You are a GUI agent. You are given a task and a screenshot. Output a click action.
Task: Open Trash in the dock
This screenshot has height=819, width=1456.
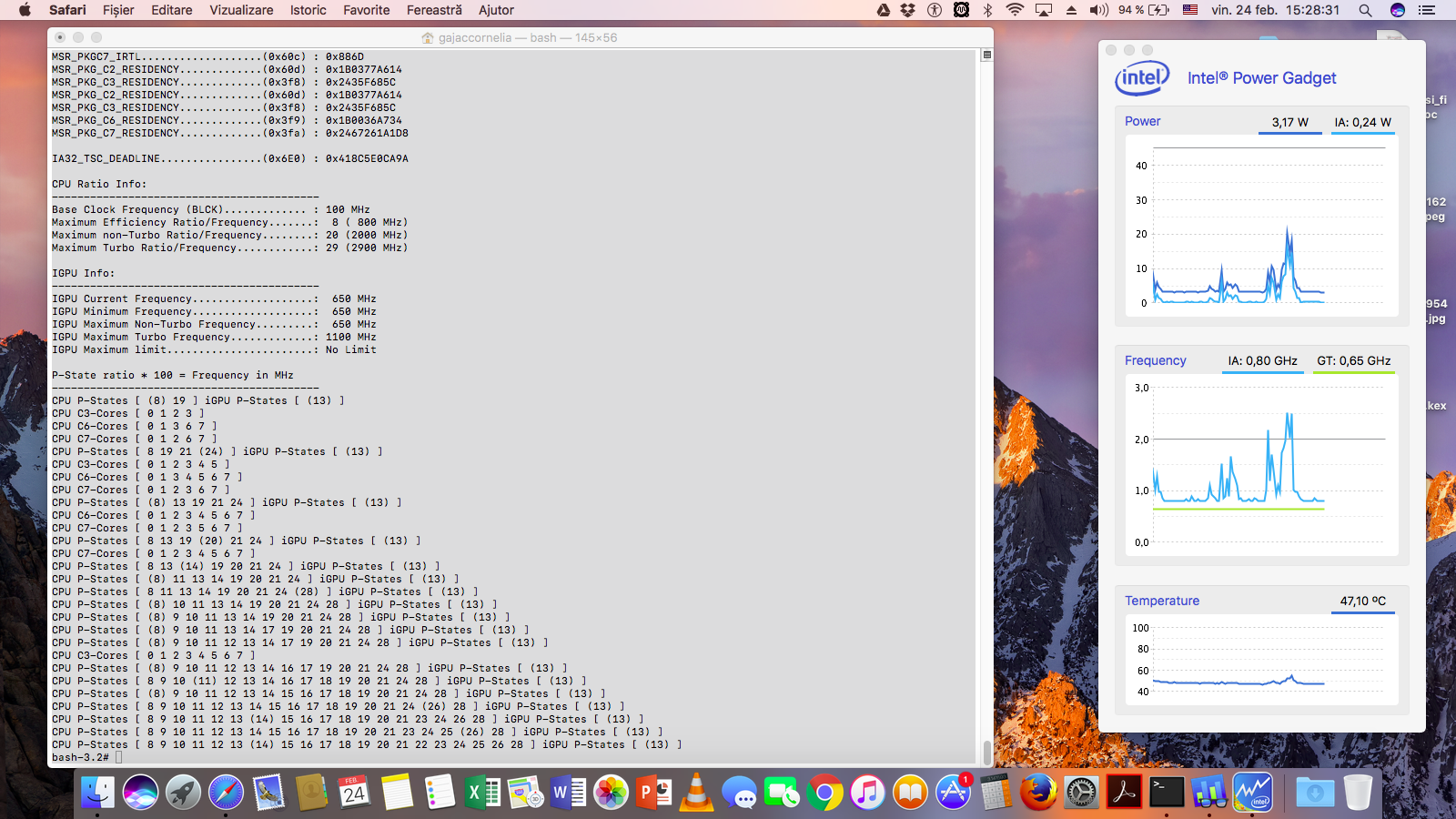coord(1357,793)
